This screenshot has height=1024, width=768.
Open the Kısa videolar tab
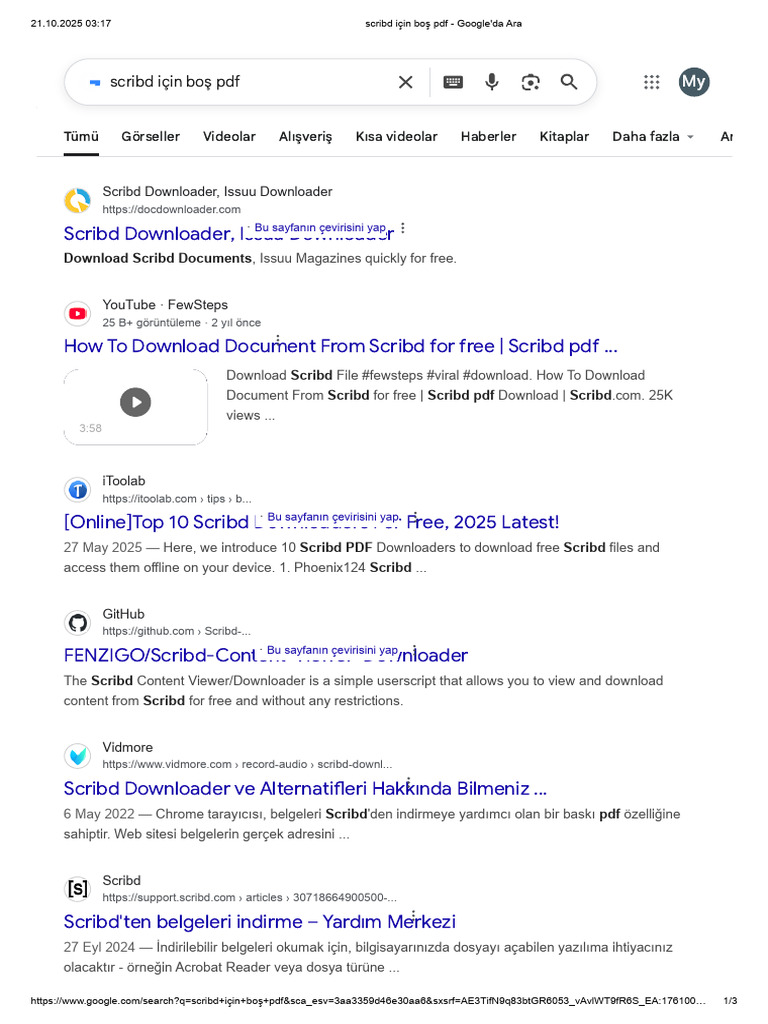396,136
